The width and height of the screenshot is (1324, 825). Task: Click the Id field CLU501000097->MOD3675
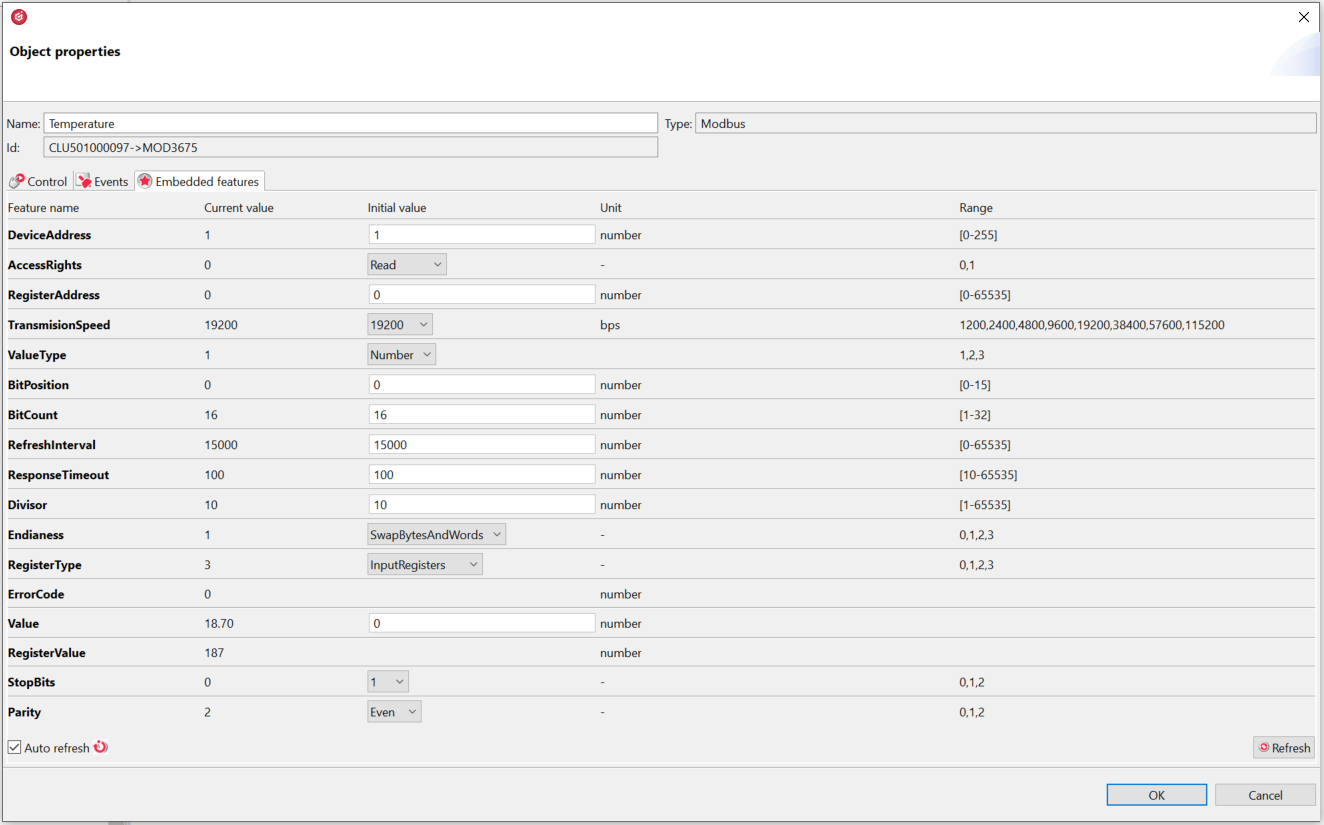[351, 147]
